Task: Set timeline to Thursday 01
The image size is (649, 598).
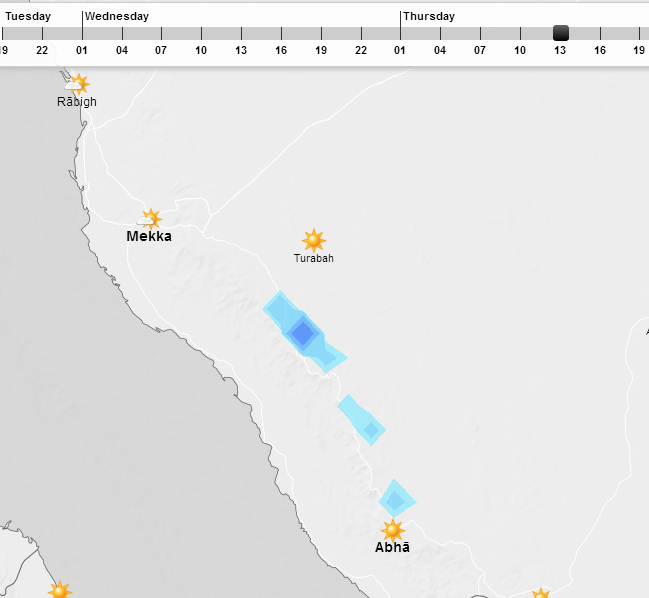Action: (x=400, y=50)
